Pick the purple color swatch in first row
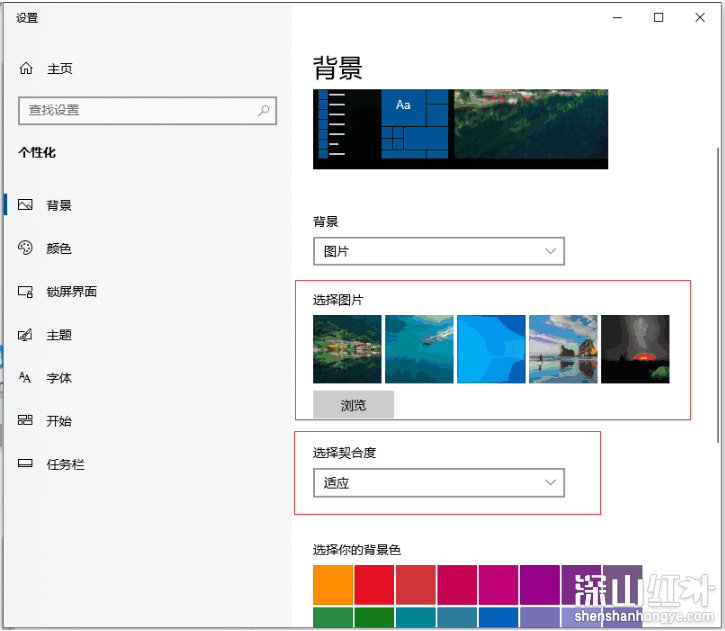 [x=540, y=585]
